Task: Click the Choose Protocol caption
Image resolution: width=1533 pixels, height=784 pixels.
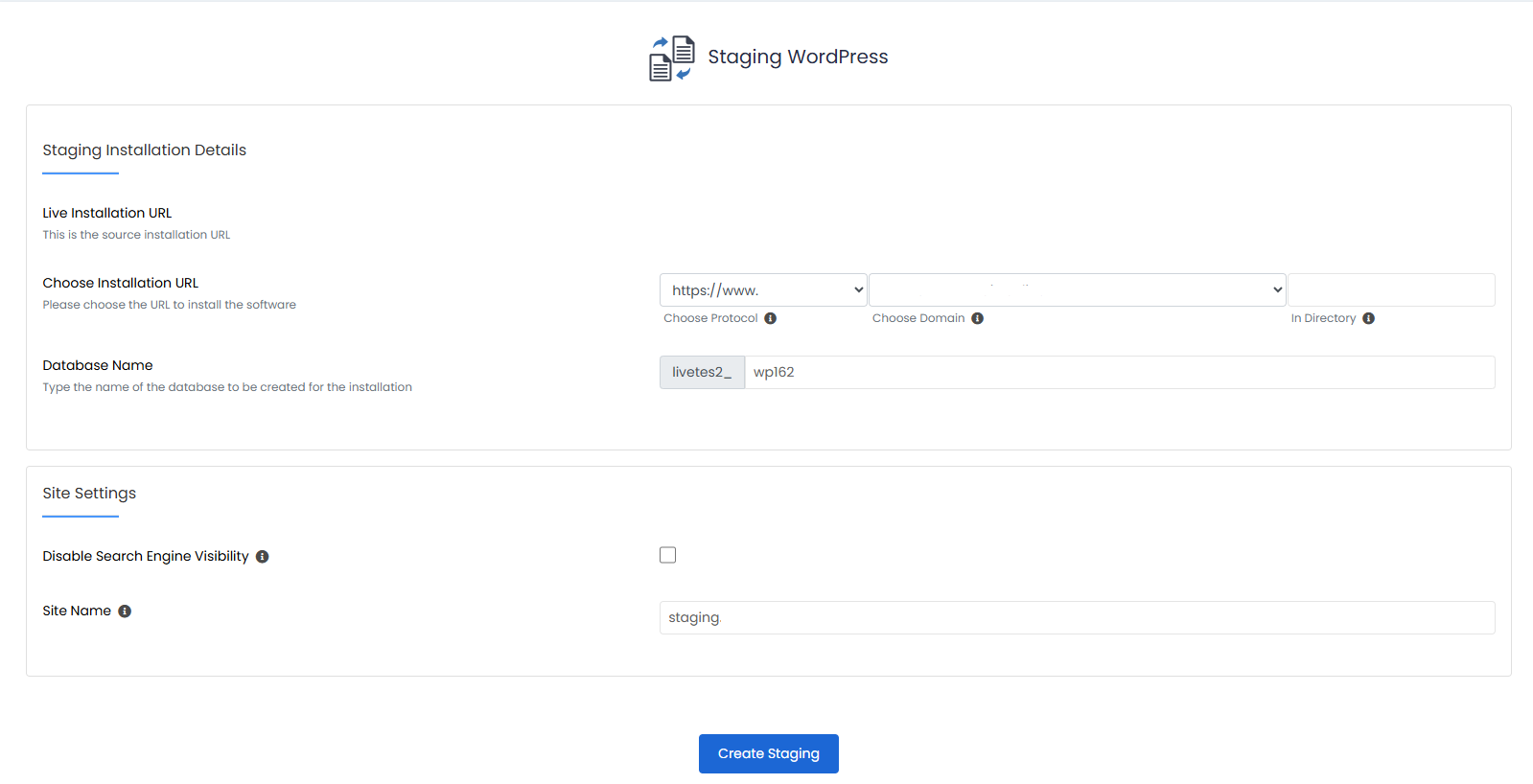Action: 710,318
